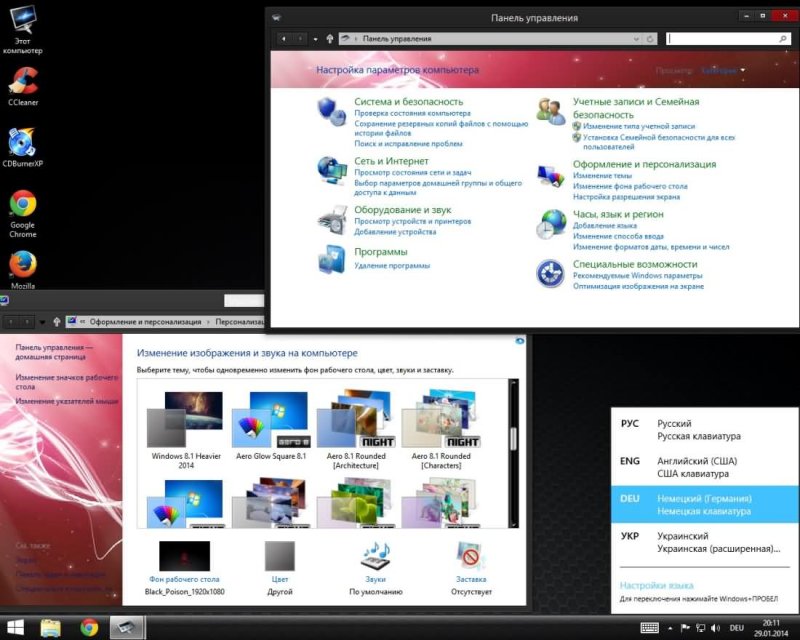Viewport: 800px width, 640px height.
Task: Open recent locations dropdown in Персонализация window
Action: point(42,322)
